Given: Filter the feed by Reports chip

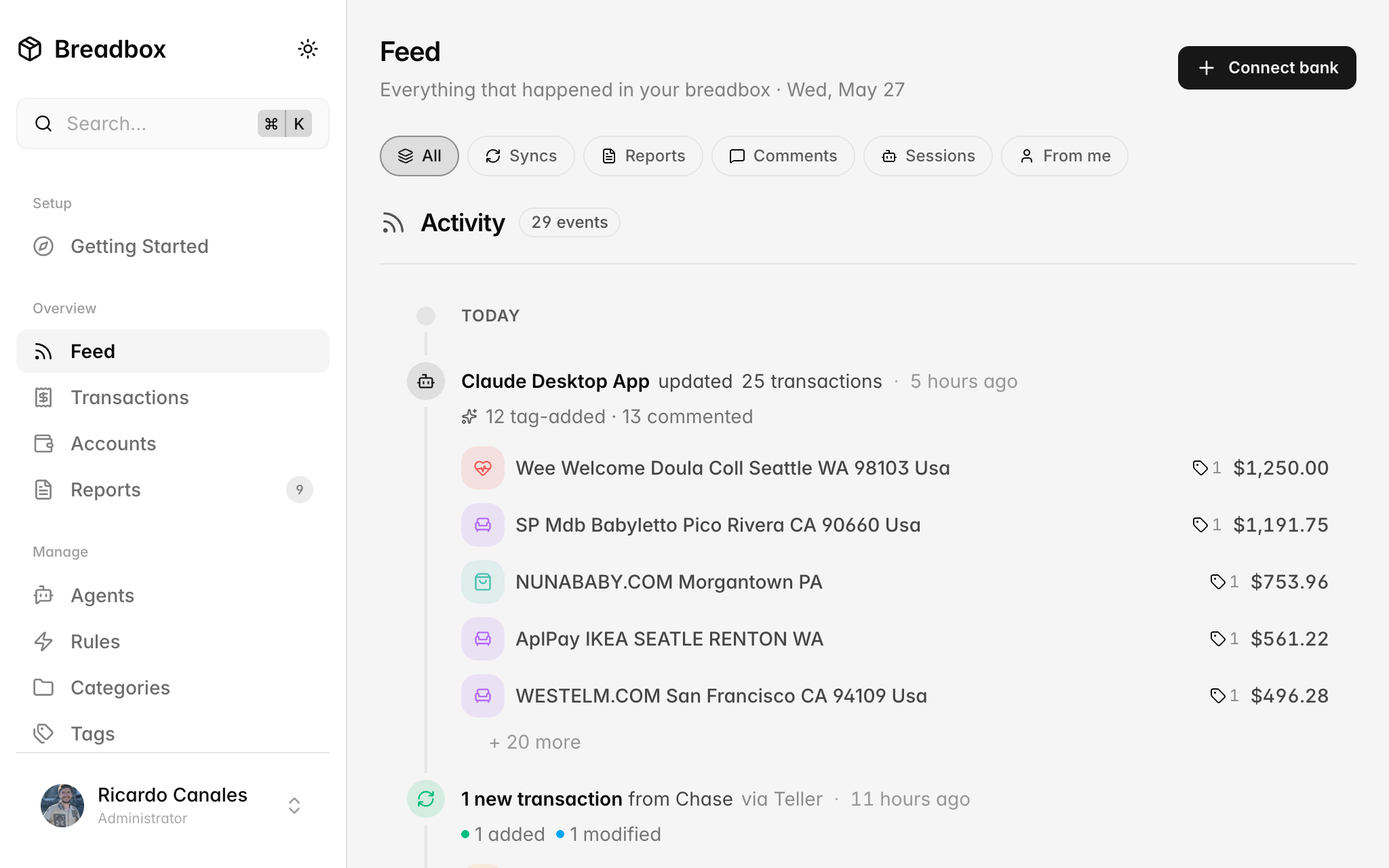Looking at the screenshot, I should [x=643, y=156].
